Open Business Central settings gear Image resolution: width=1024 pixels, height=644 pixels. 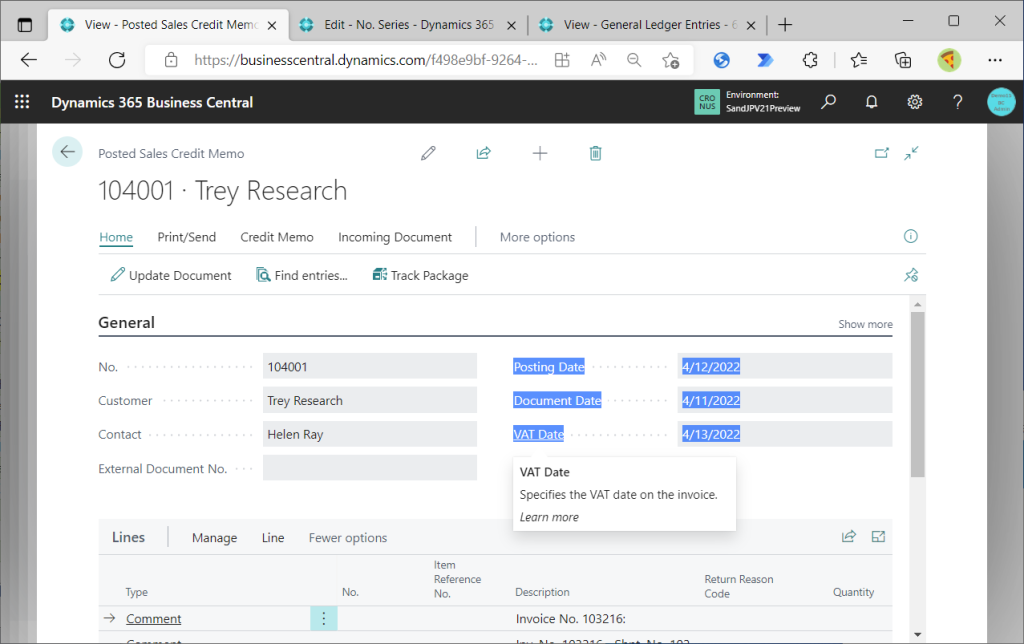(914, 102)
